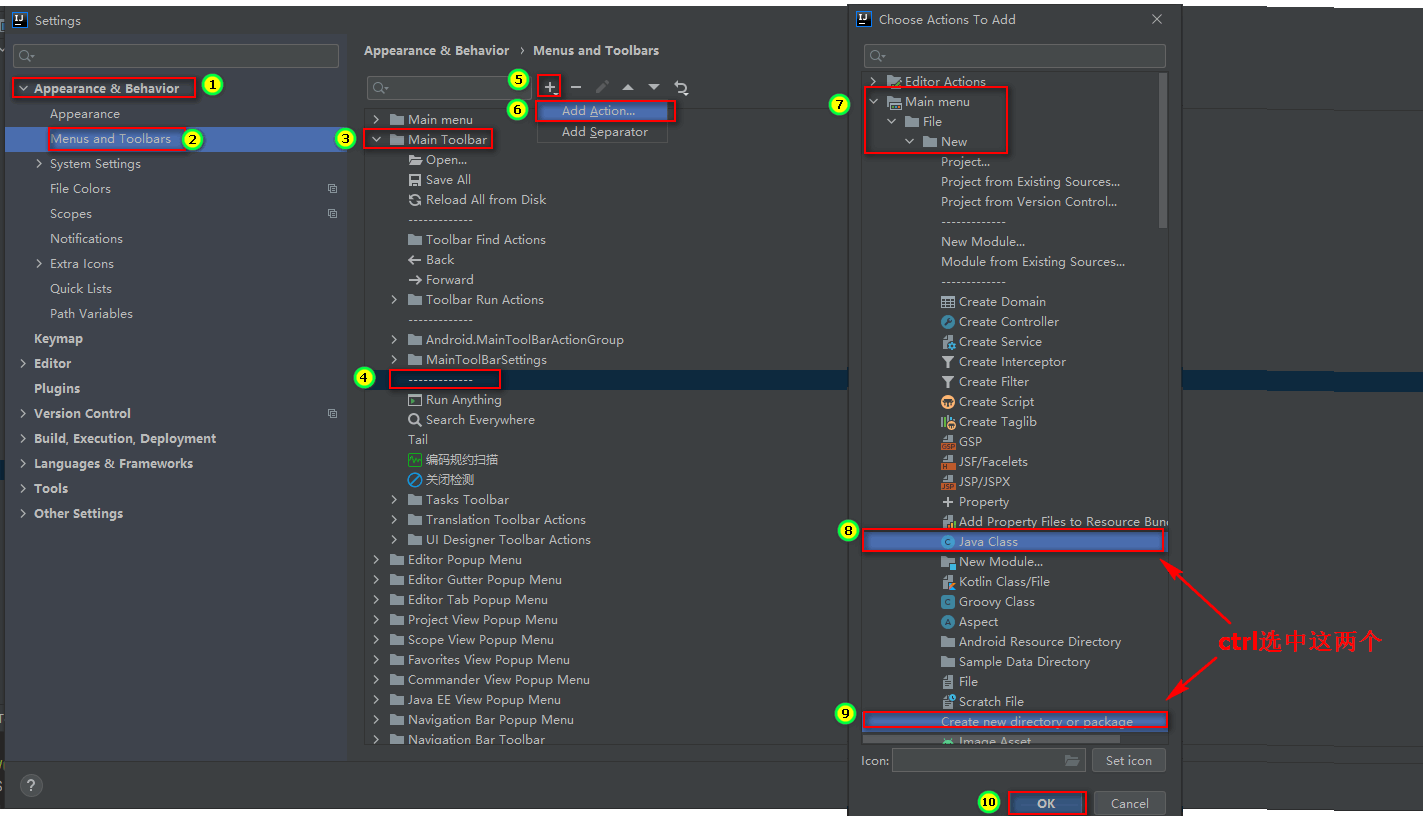1423x816 pixels.
Task: Select the 编码规约扫描 toolbar action
Action: (x=462, y=459)
